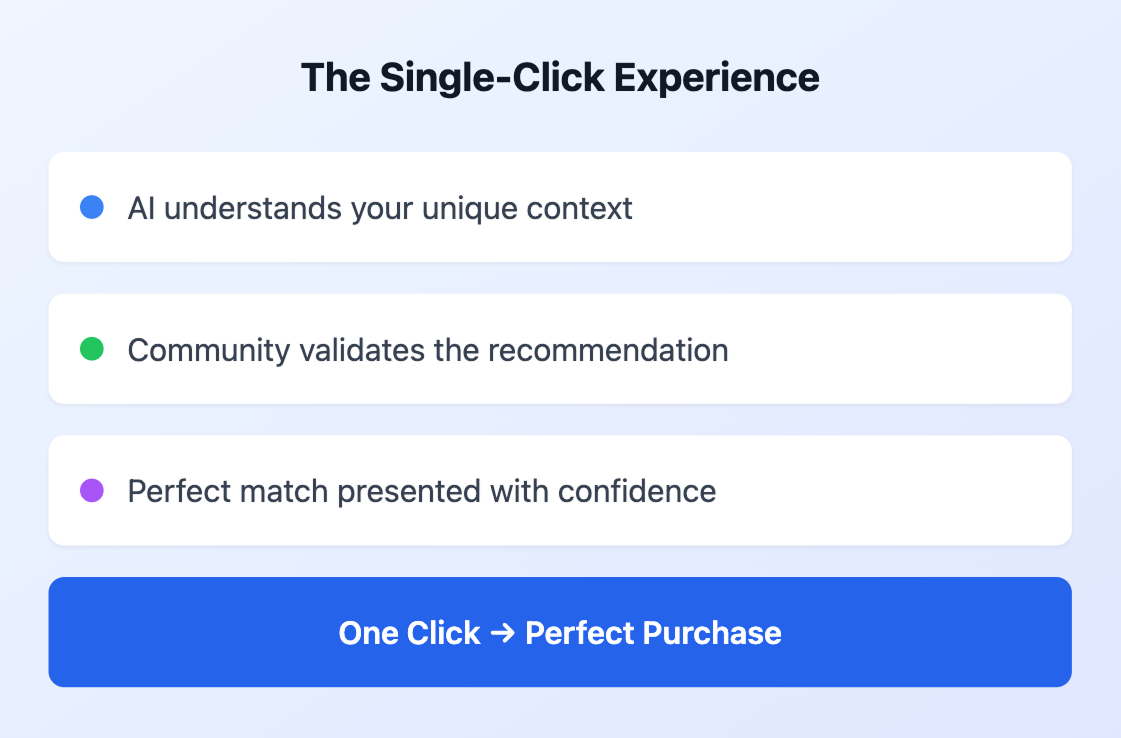Click the arrow symbol in the blue button
This screenshot has height=738, width=1121.
503,633
